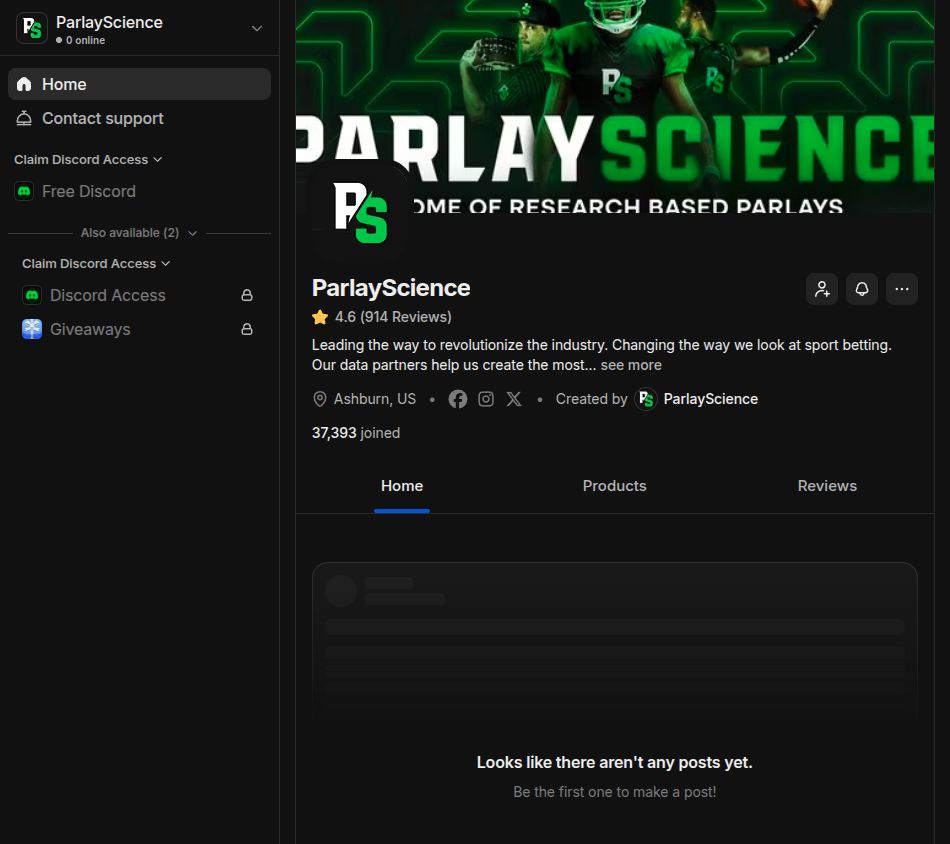Expand description with the see more link
The image size is (950, 844).
coord(631,365)
